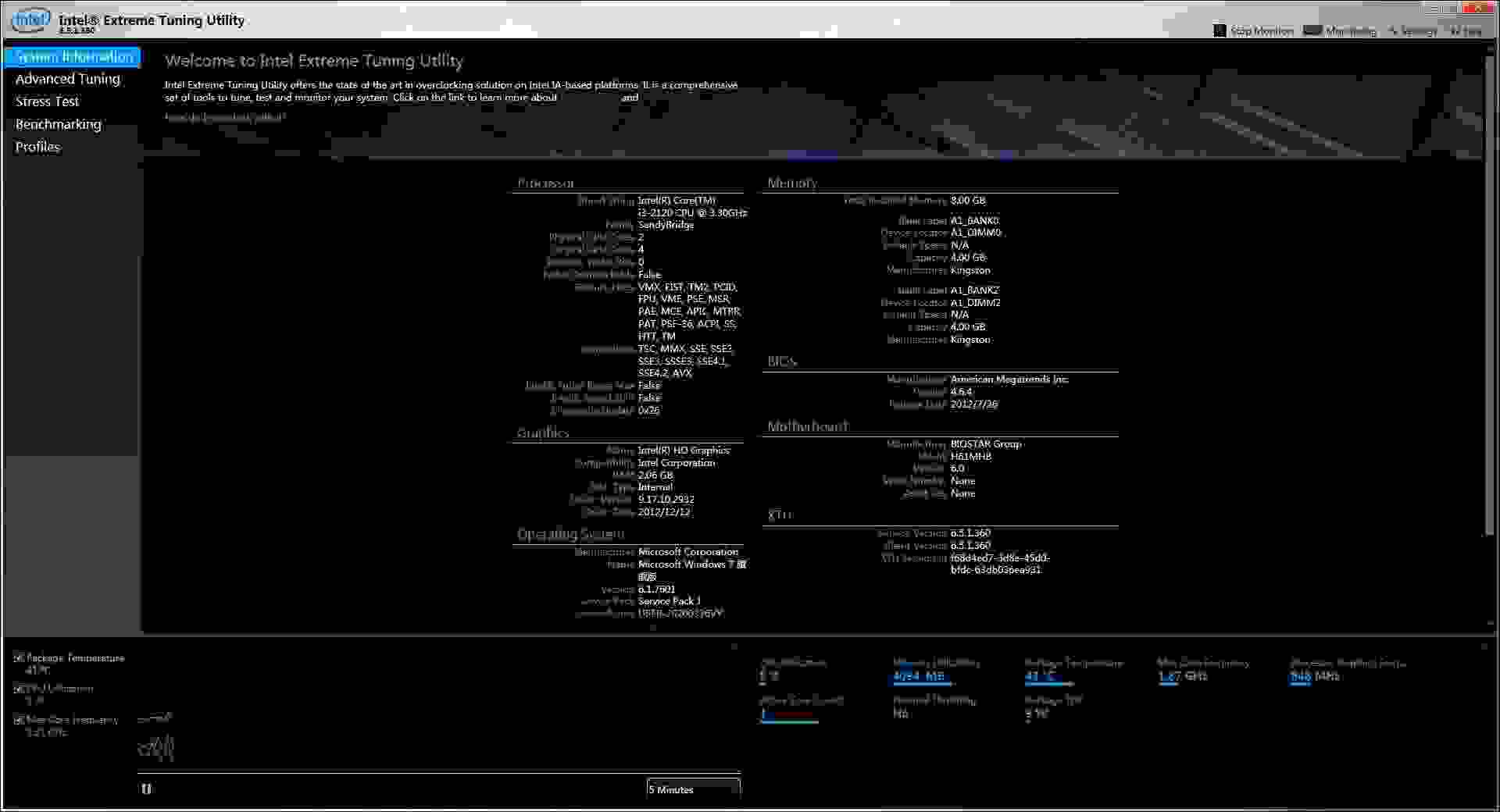Click the Welcome to Intel Extreme Tuning Utility heading
1500x812 pixels.
pos(314,61)
